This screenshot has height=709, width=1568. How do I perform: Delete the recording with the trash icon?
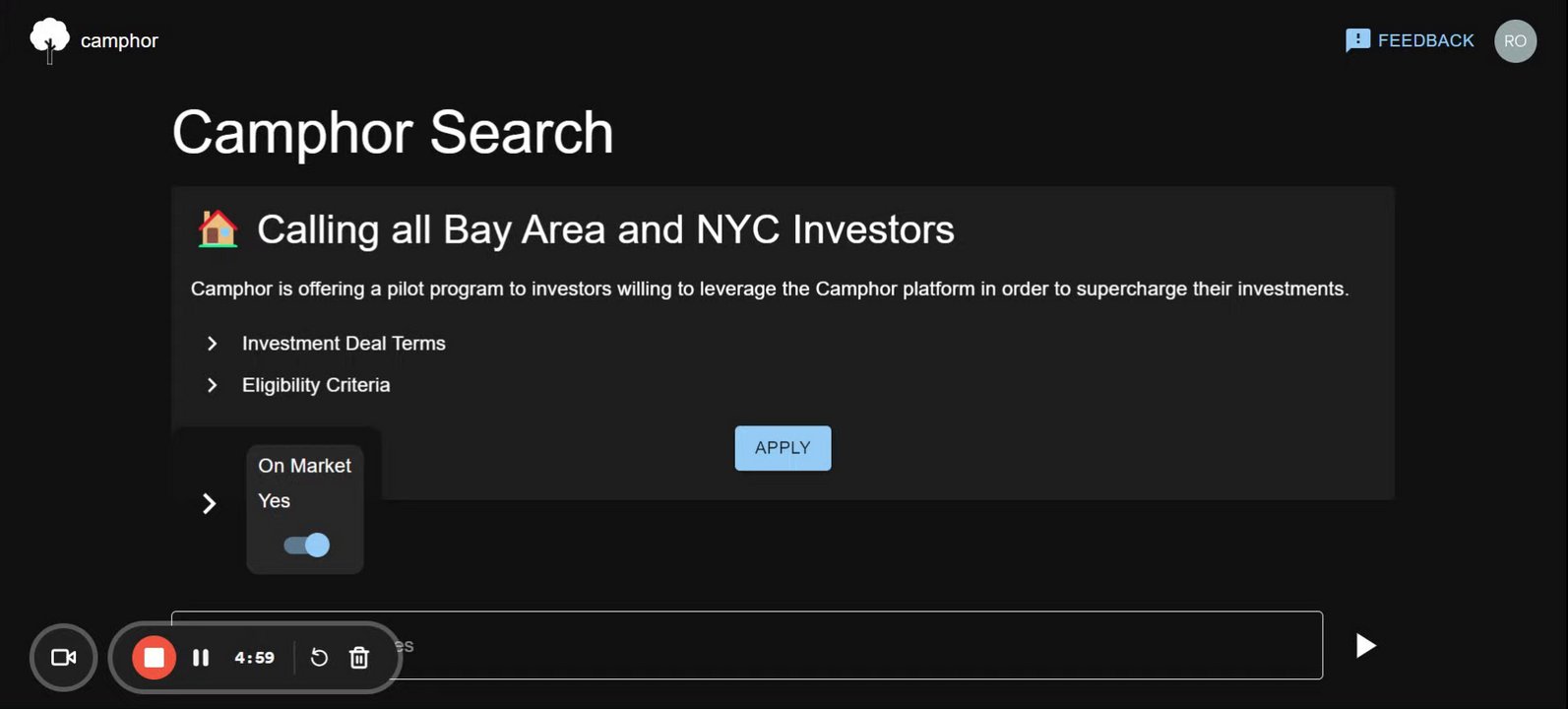point(359,658)
